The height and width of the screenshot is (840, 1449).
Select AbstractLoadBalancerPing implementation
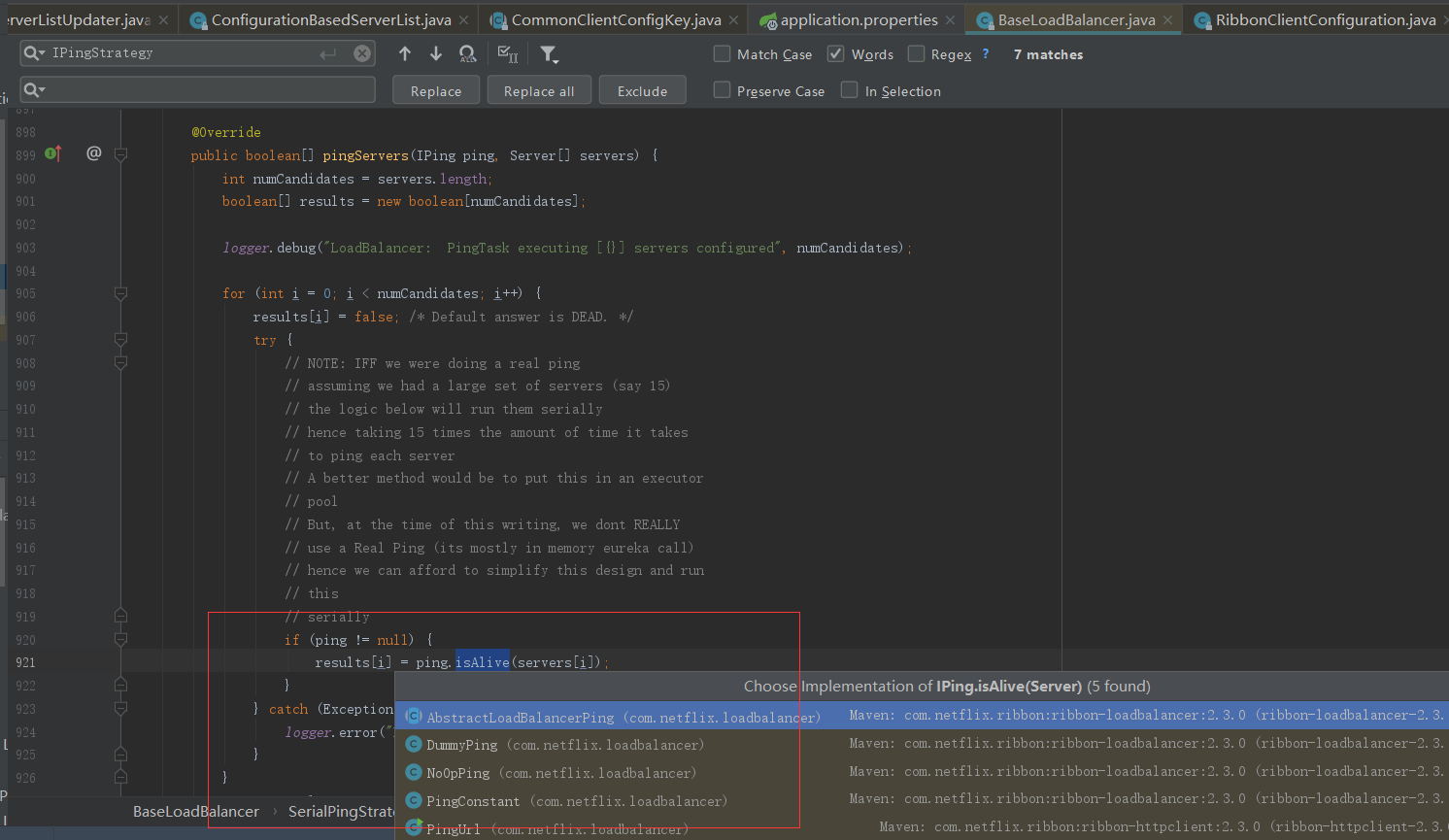(922, 717)
